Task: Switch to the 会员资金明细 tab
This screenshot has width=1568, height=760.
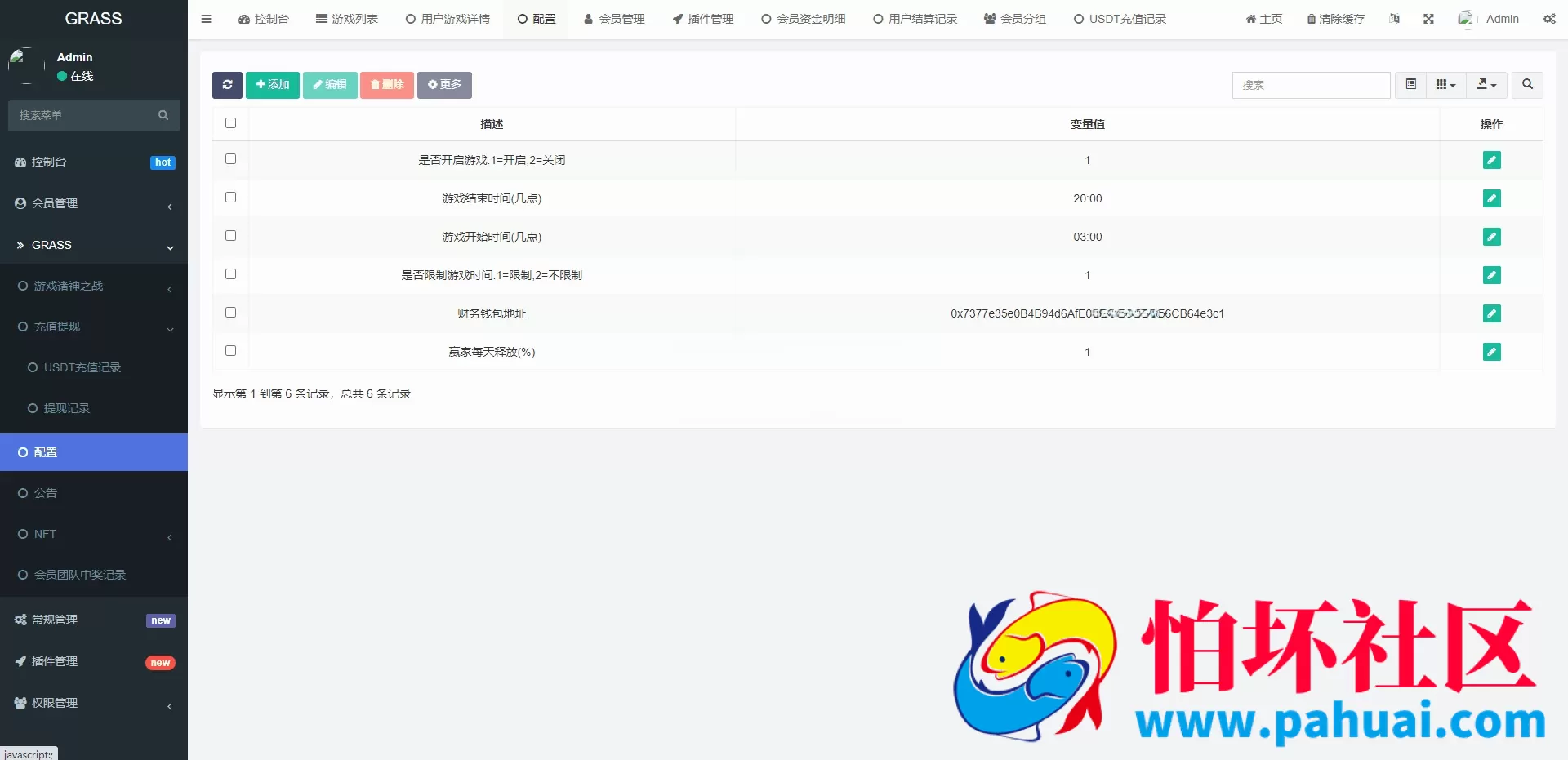Action: (x=803, y=19)
